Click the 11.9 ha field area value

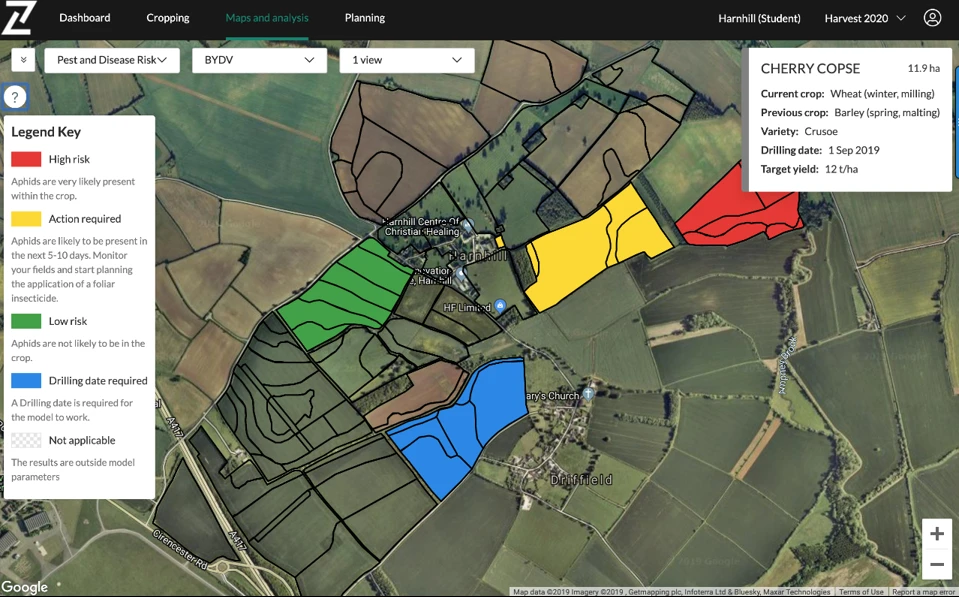pos(924,68)
